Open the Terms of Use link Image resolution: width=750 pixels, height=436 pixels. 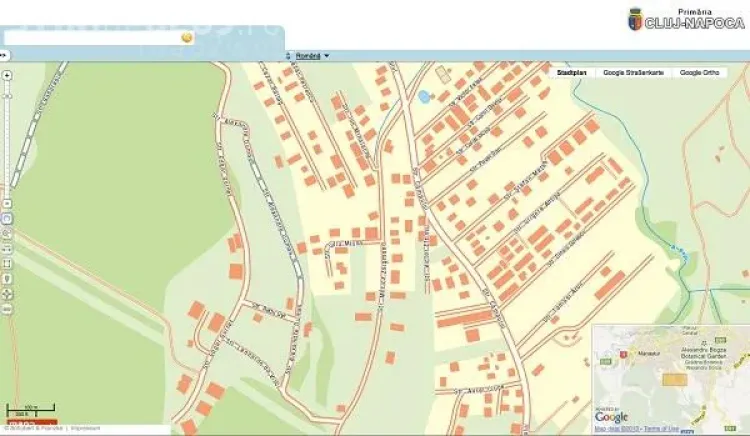(661, 429)
